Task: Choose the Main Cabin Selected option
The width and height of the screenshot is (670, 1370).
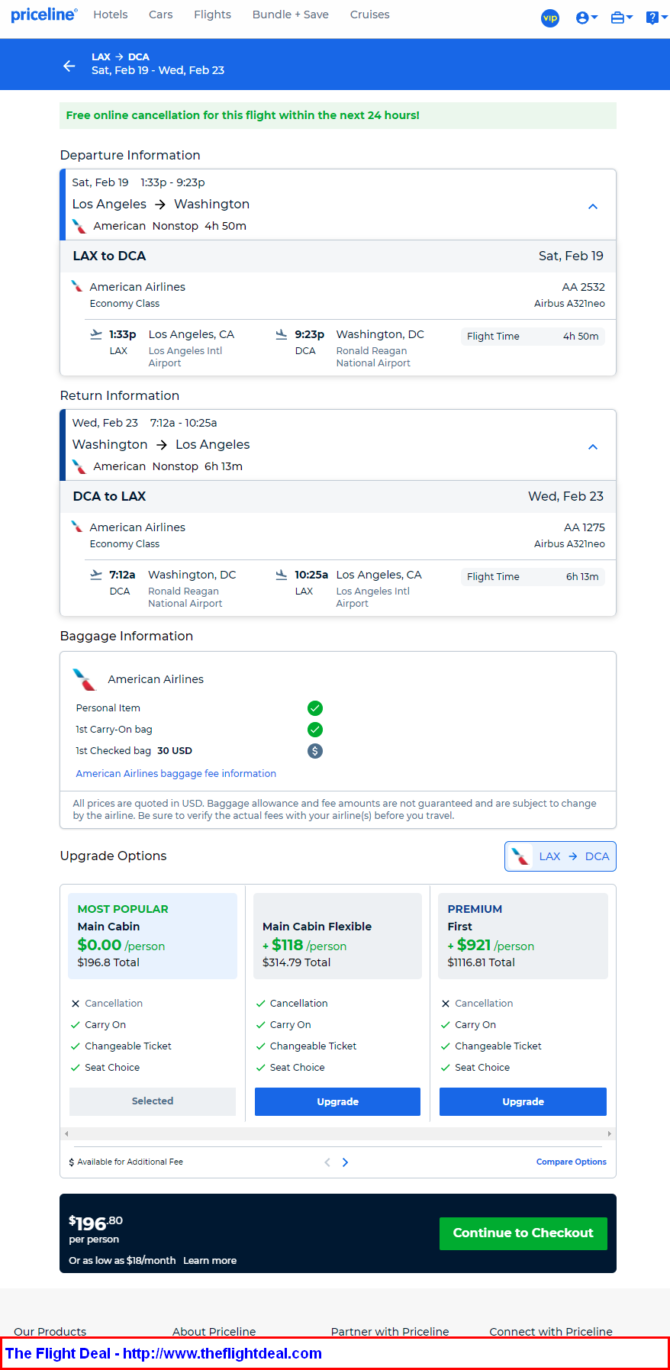Action: pos(152,1101)
